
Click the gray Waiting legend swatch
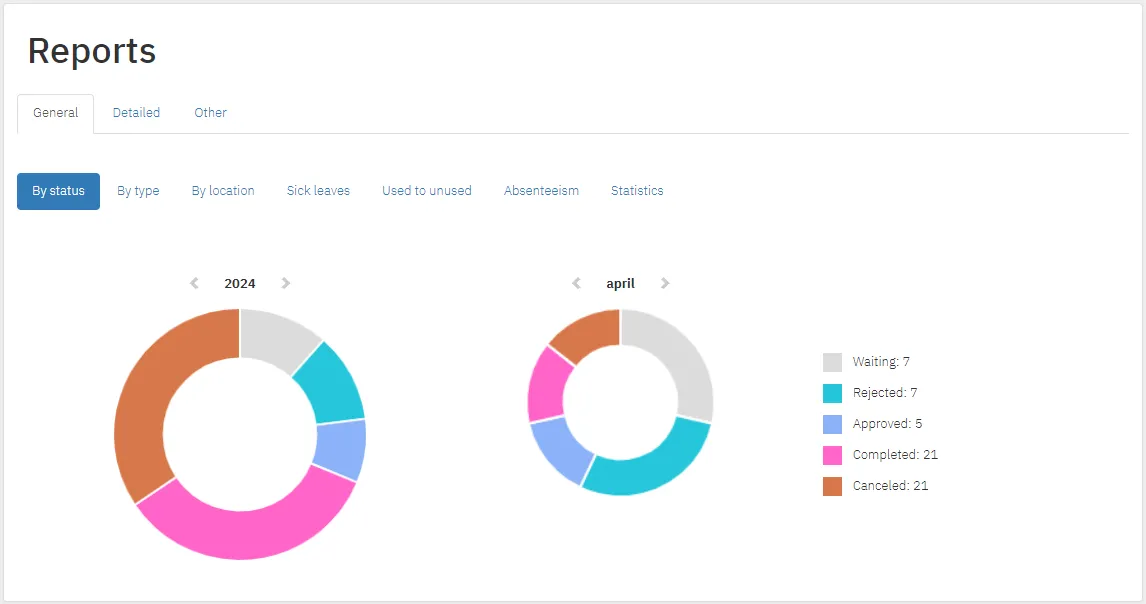[x=832, y=363]
